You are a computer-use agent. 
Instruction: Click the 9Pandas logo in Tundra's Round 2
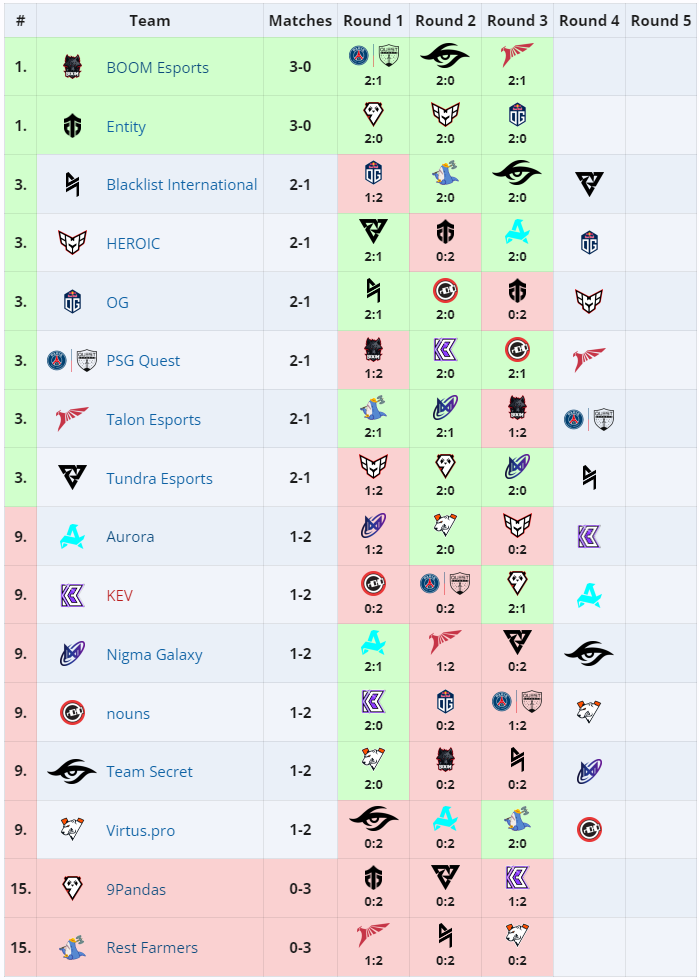pyautogui.click(x=445, y=466)
